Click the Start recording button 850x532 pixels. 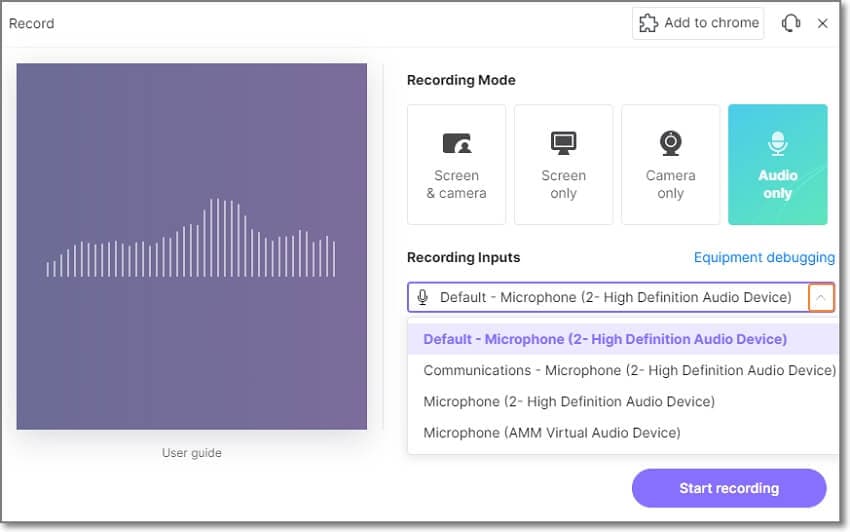(729, 488)
